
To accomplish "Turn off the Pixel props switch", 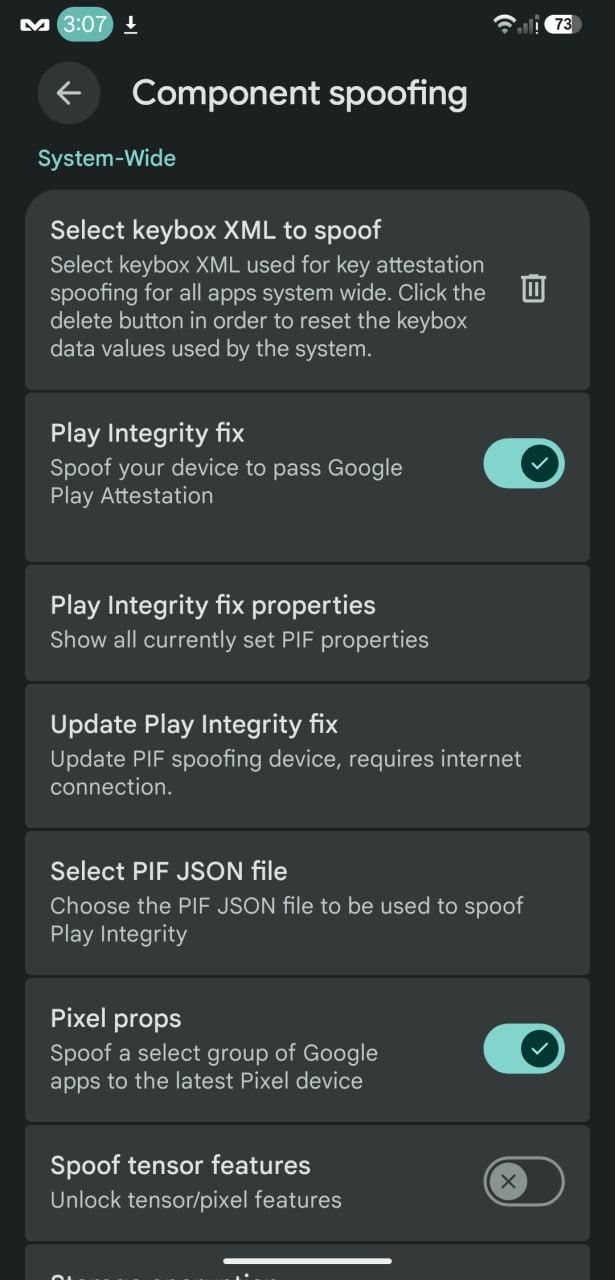I will click(524, 1048).
